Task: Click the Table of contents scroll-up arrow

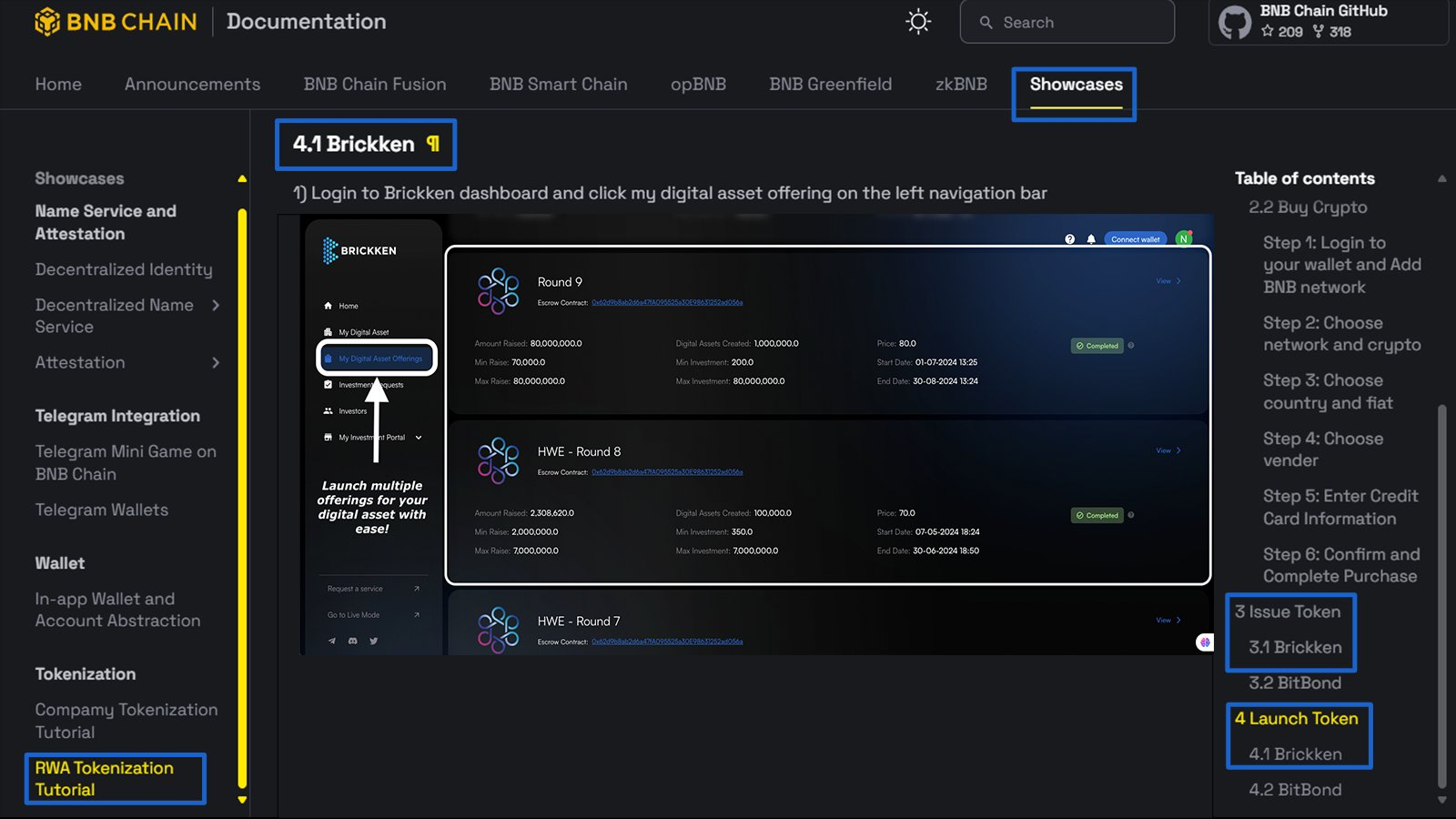Action: (x=1441, y=179)
